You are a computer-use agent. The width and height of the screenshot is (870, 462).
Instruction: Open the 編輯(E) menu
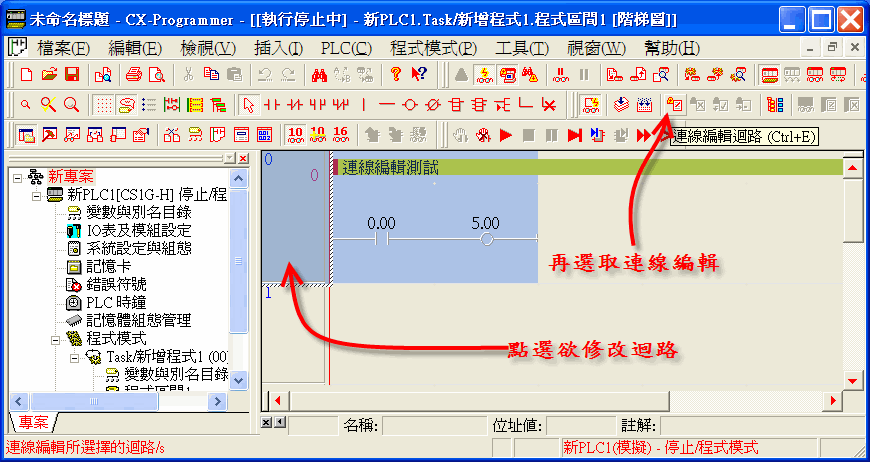pos(135,48)
